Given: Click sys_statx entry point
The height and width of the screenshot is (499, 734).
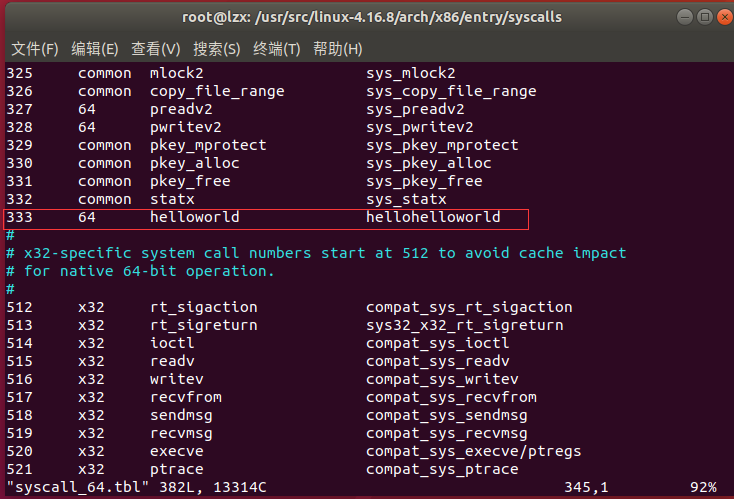Looking at the screenshot, I should [x=406, y=199].
